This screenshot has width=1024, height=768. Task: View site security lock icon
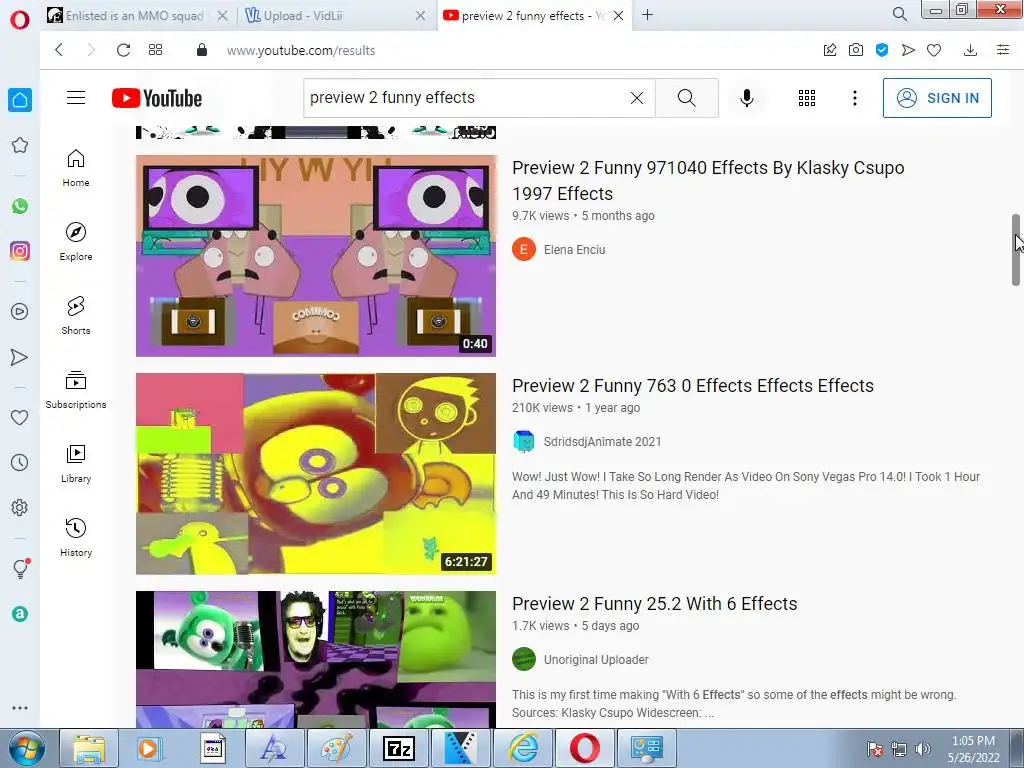click(202, 50)
